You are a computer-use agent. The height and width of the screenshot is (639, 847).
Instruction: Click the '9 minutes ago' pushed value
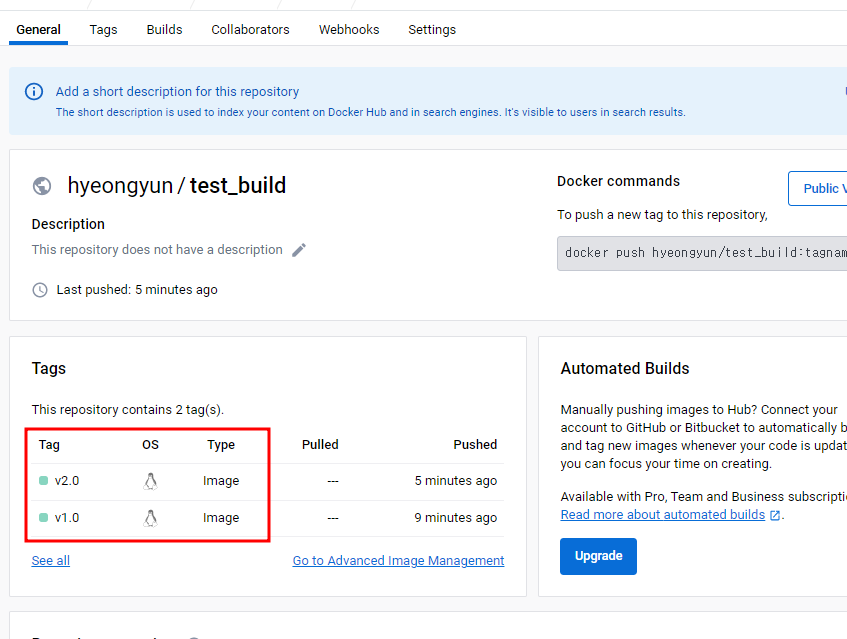[455, 517]
